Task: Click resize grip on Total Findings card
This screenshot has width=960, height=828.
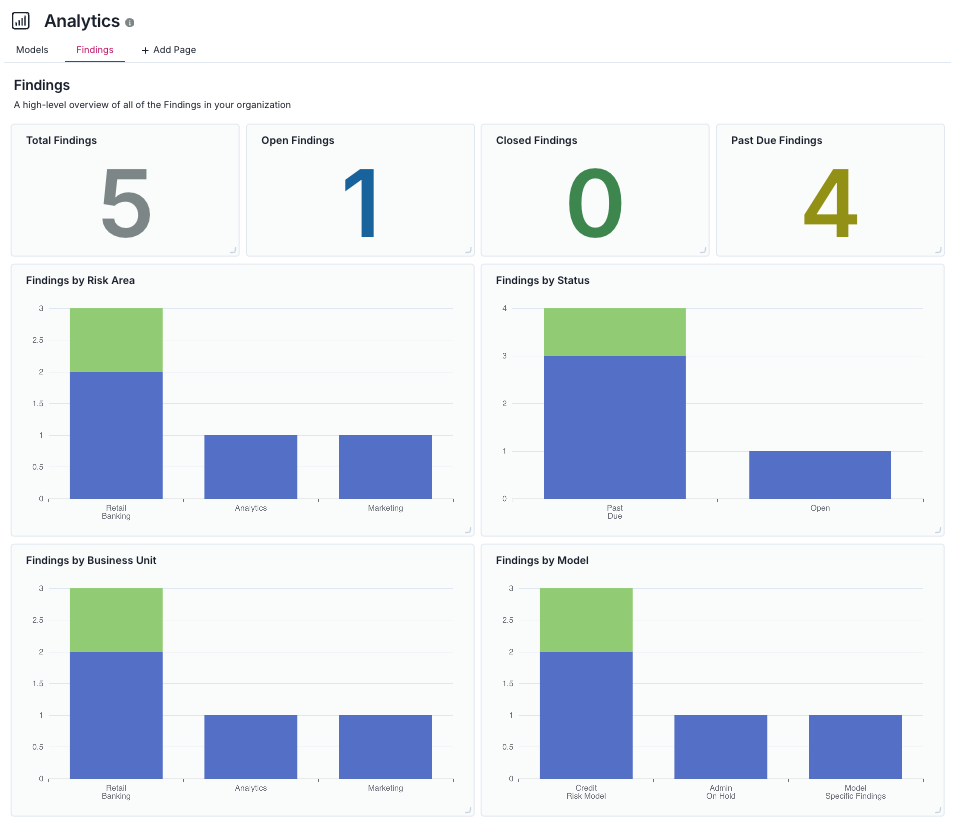Action: [236, 248]
